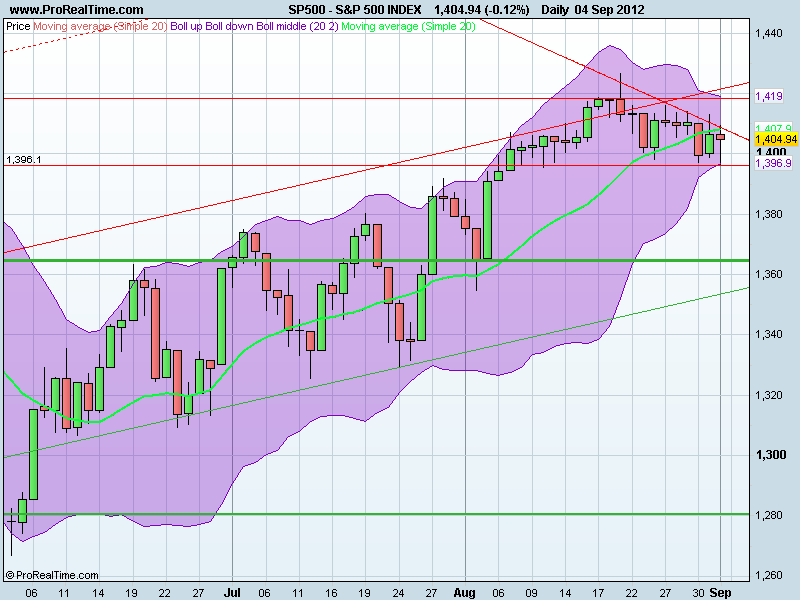This screenshot has width=800, height=600.
Task: Click the 1,300 price axis label
Action: pos(770,455)
